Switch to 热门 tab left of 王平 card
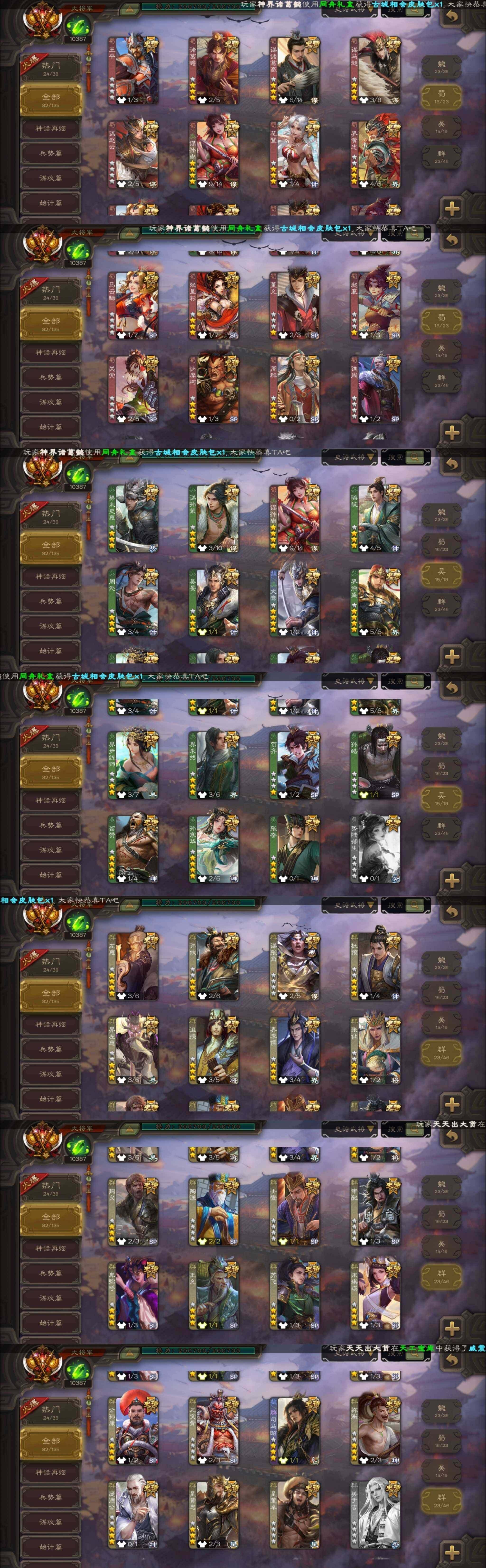The width and height of the screenshot is (486, 1568). [x=51, y=68]
